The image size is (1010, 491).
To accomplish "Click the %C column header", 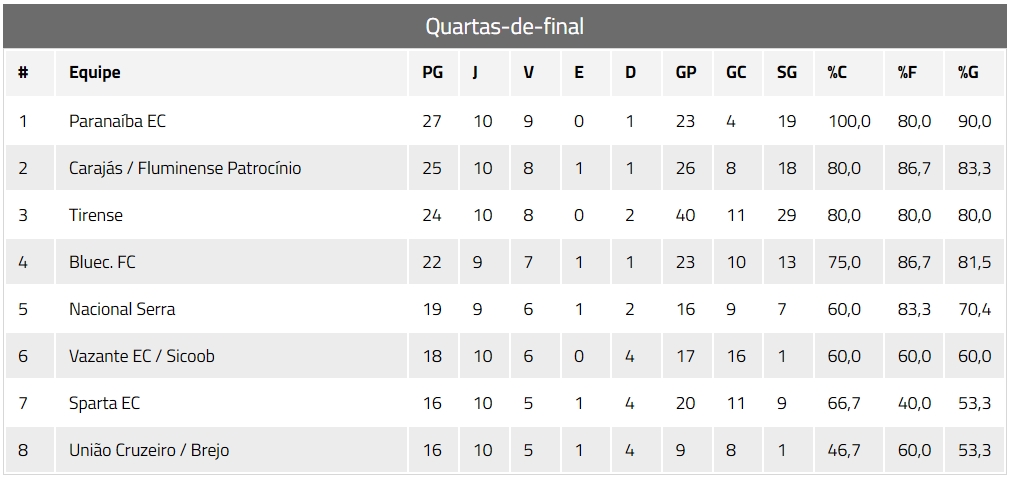I will pyautogui.click(x=838, y=72).
